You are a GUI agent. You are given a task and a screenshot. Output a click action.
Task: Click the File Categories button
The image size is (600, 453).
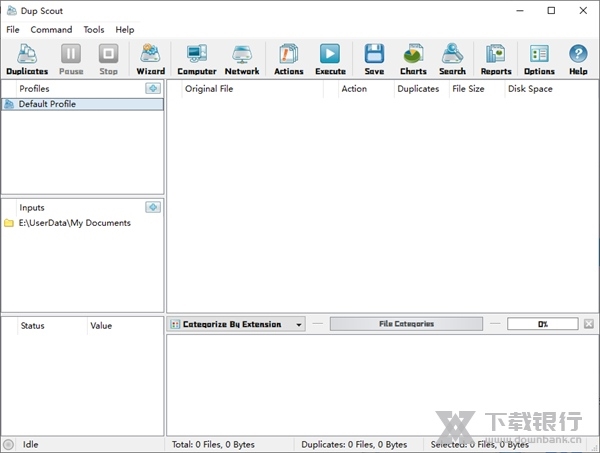click(x=406, y=324)
